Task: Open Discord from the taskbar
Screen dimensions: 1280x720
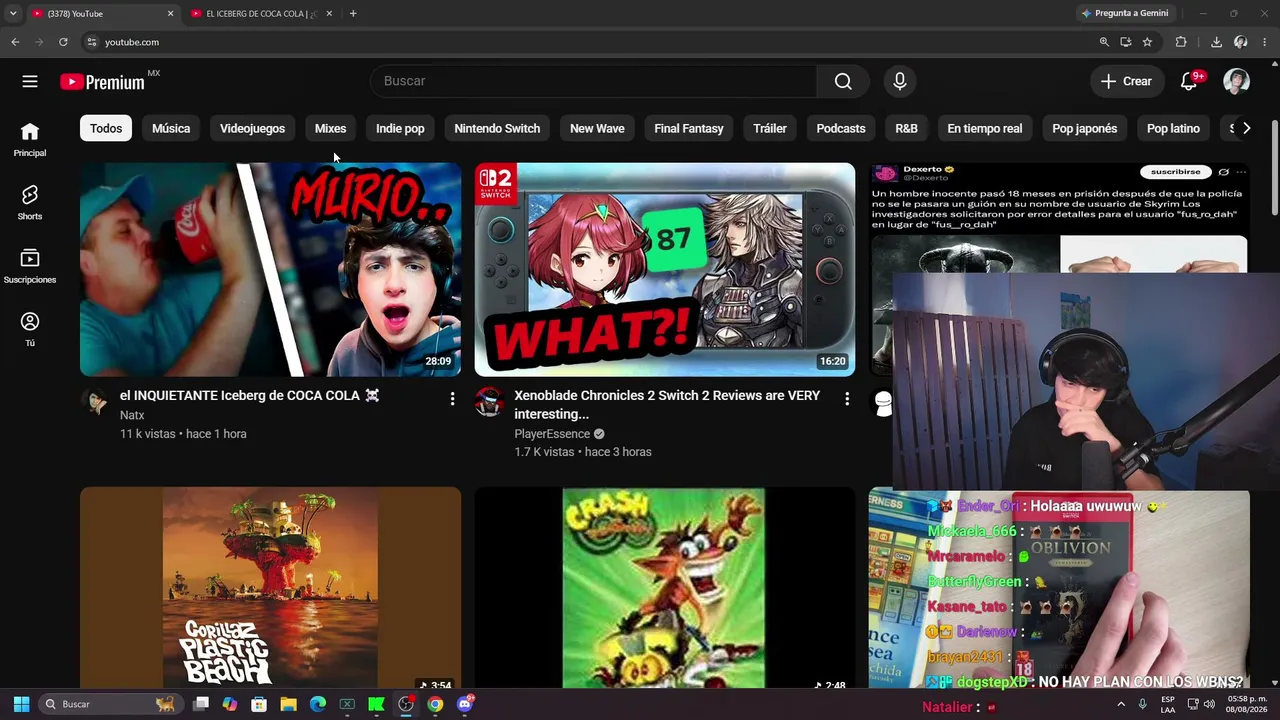Action: 464,704
